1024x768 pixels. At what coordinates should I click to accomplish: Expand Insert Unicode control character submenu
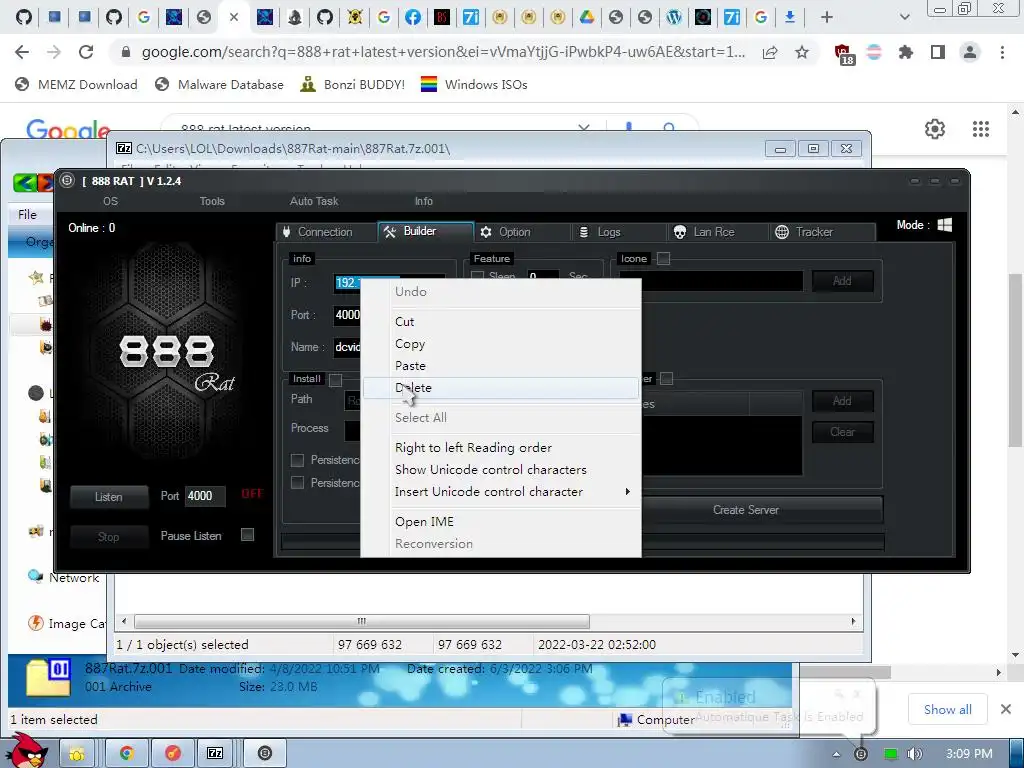coord(501,492)
